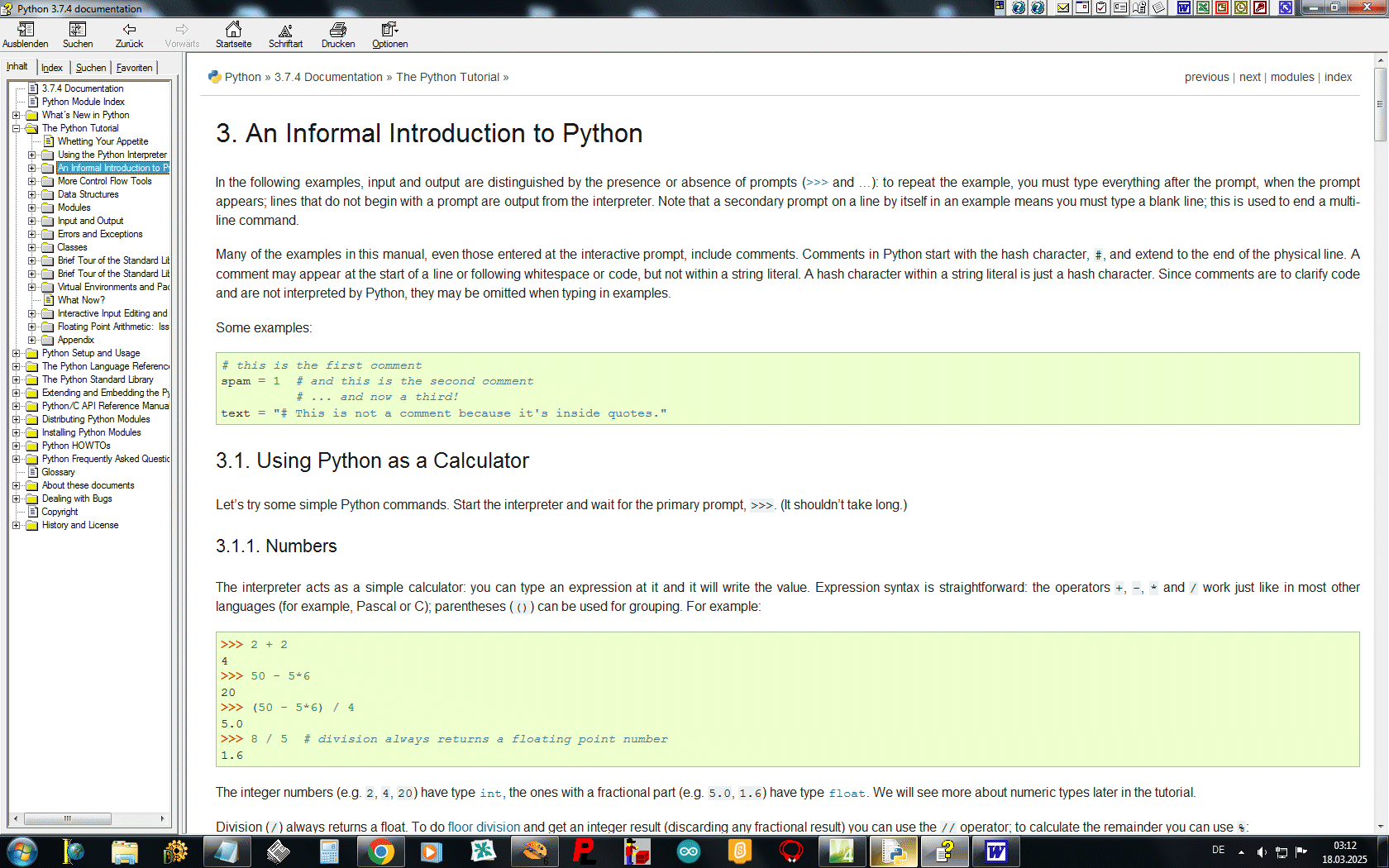The image size is (1389, 868).
Task: Open the modules link
Action: [x=1291, y=77]
